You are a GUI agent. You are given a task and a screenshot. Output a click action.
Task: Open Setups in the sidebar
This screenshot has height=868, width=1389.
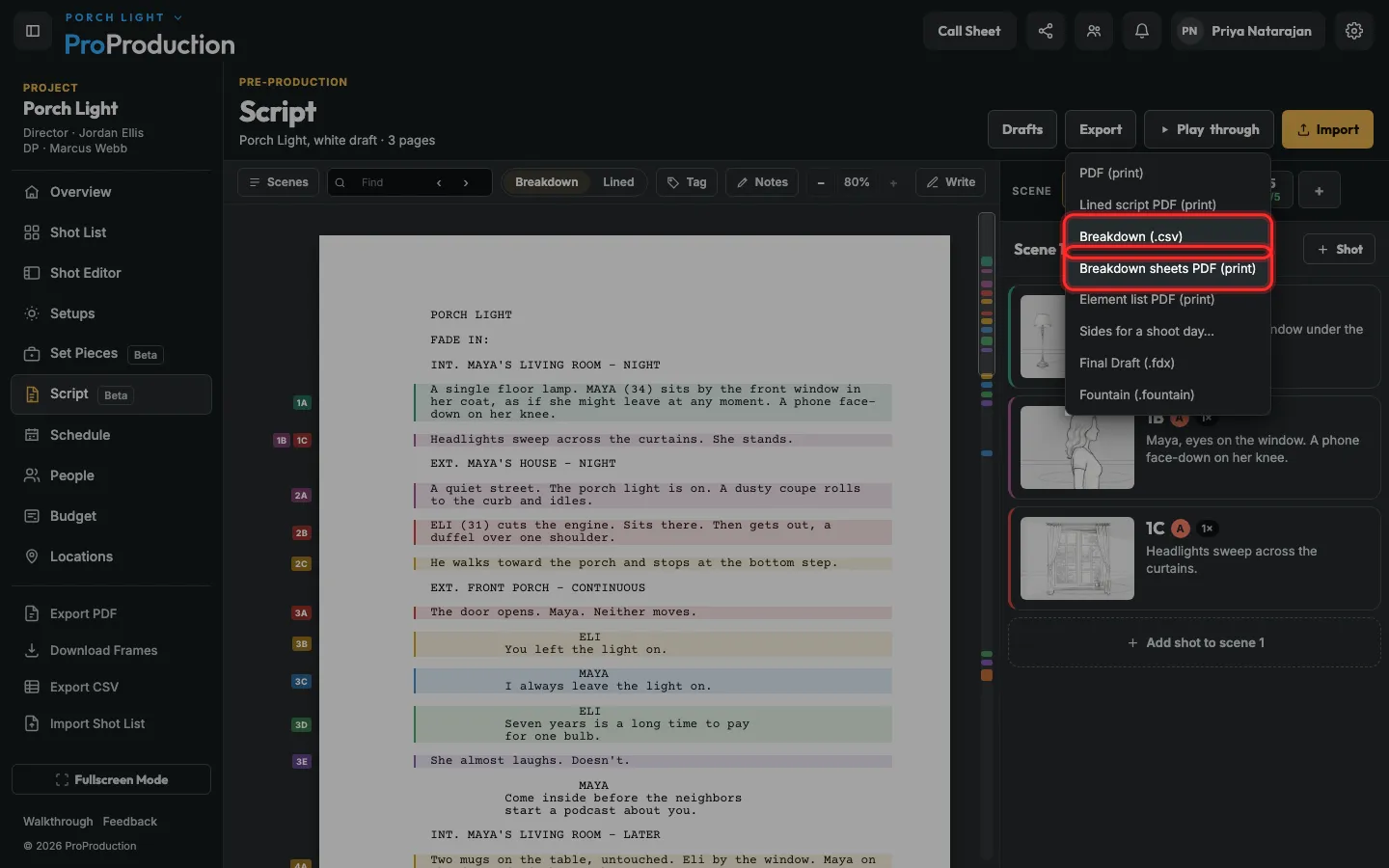click(x=112, y=313)
